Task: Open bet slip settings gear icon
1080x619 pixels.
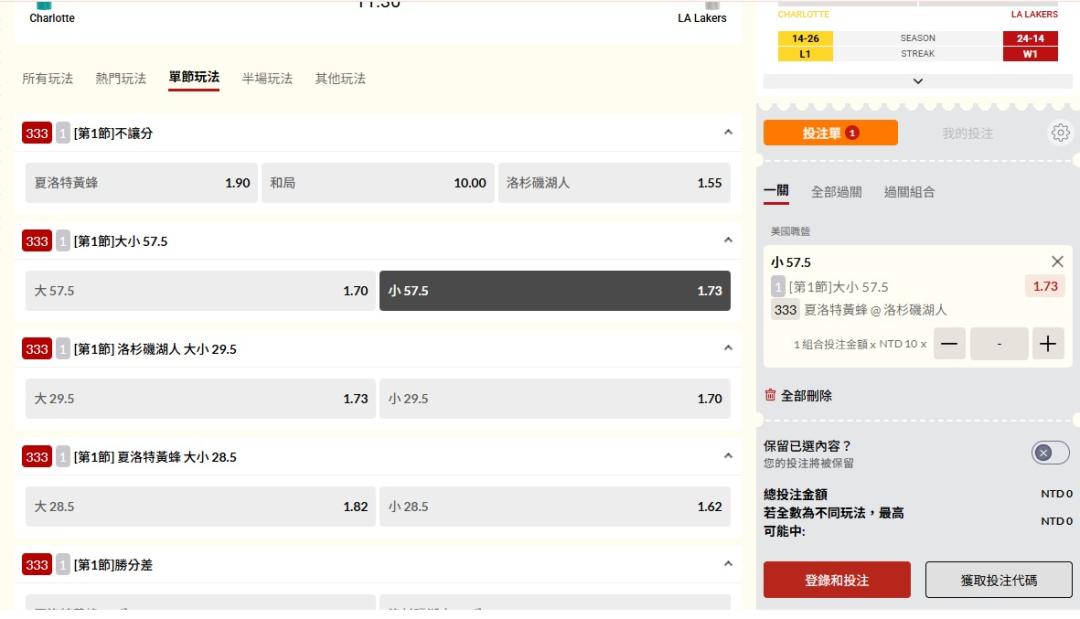Action: pos(1059,133)
